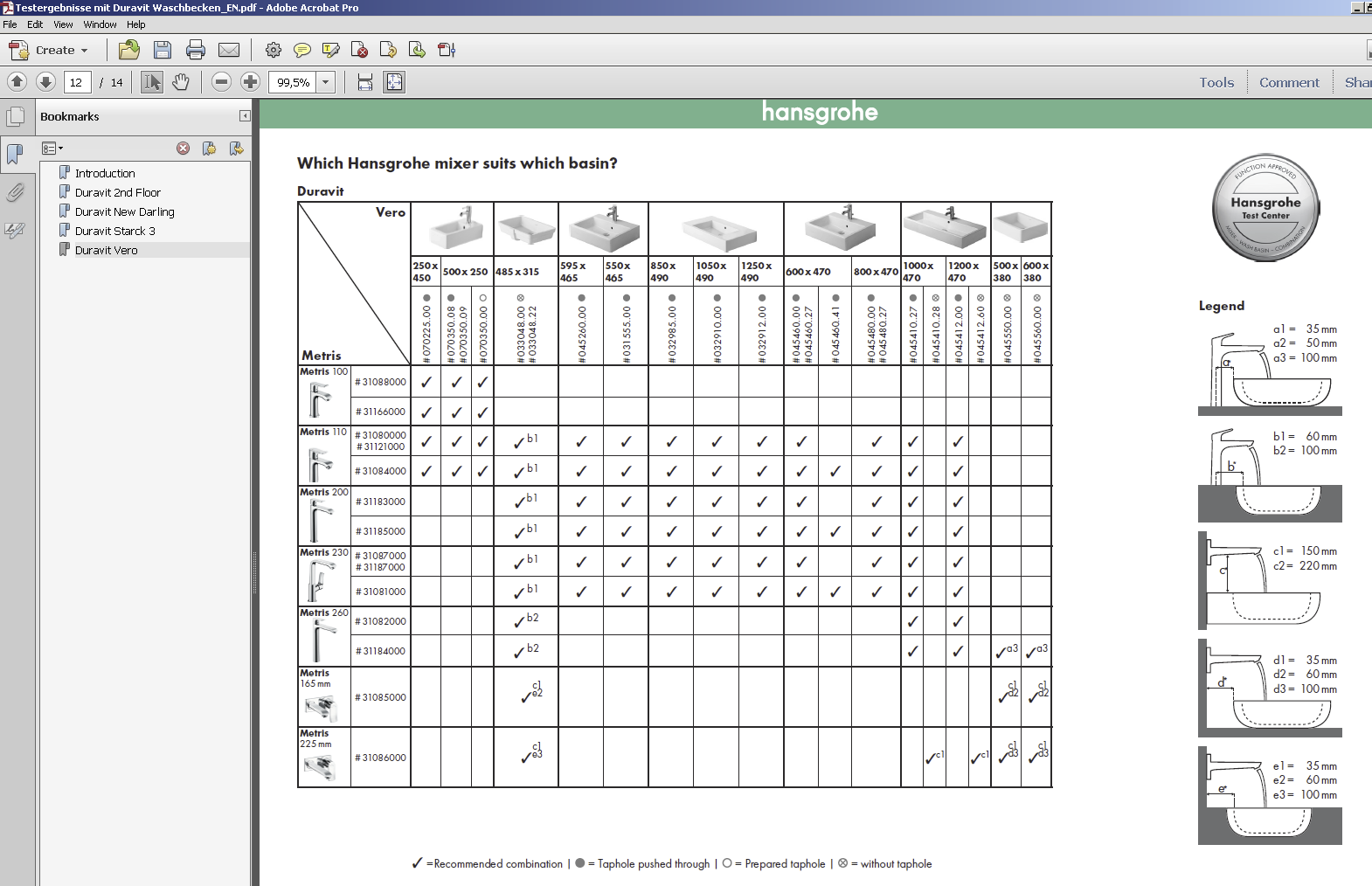The height and width of the screenshot is (886, 1372).
Task: Zoom out with the minus button
Action: [x=222, y=82]
